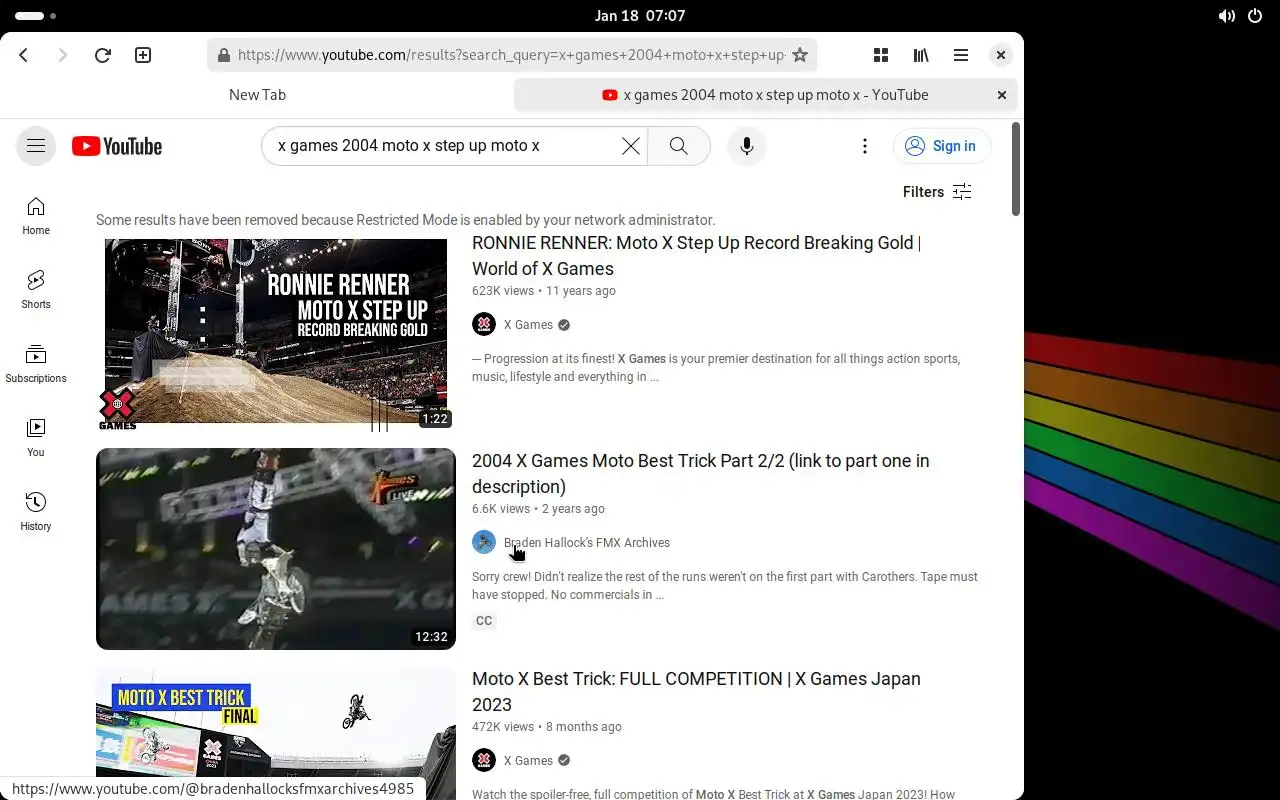Image resolution: width=1280 pixels, height=800 pixels.
Task: Click the 'Sorry crew! Didn't realize' description text
Action: tap(725, 586)
